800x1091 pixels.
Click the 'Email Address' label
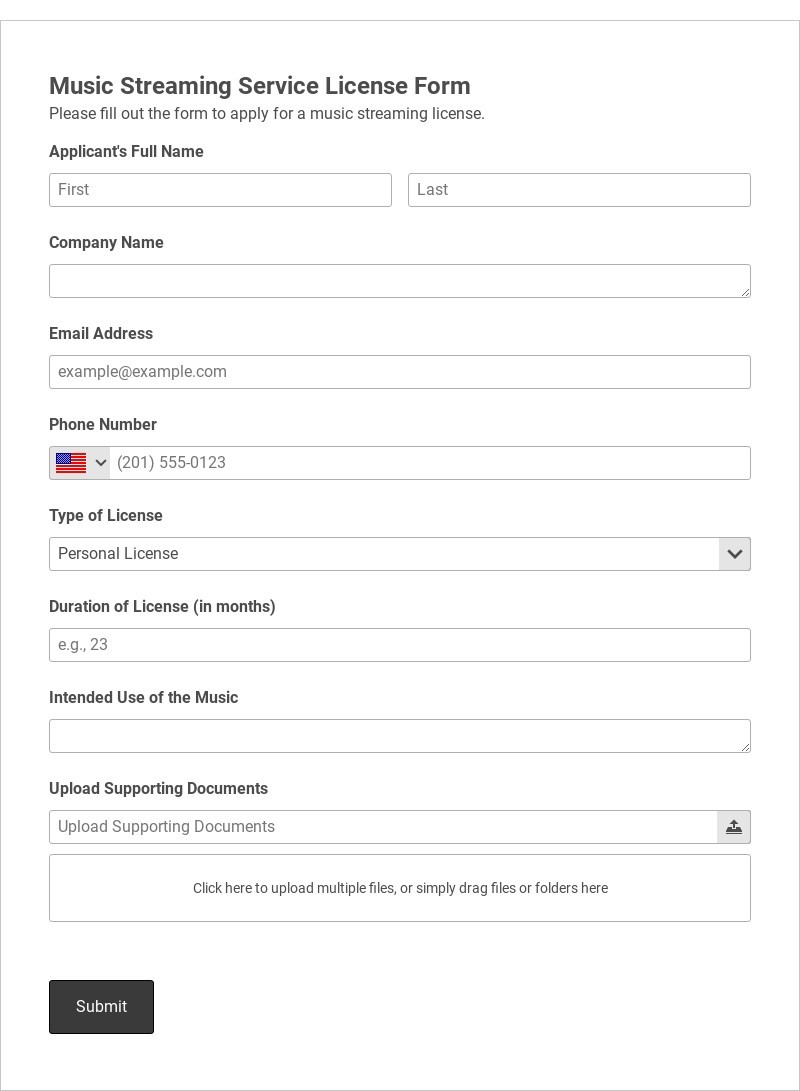click(101, 334)
